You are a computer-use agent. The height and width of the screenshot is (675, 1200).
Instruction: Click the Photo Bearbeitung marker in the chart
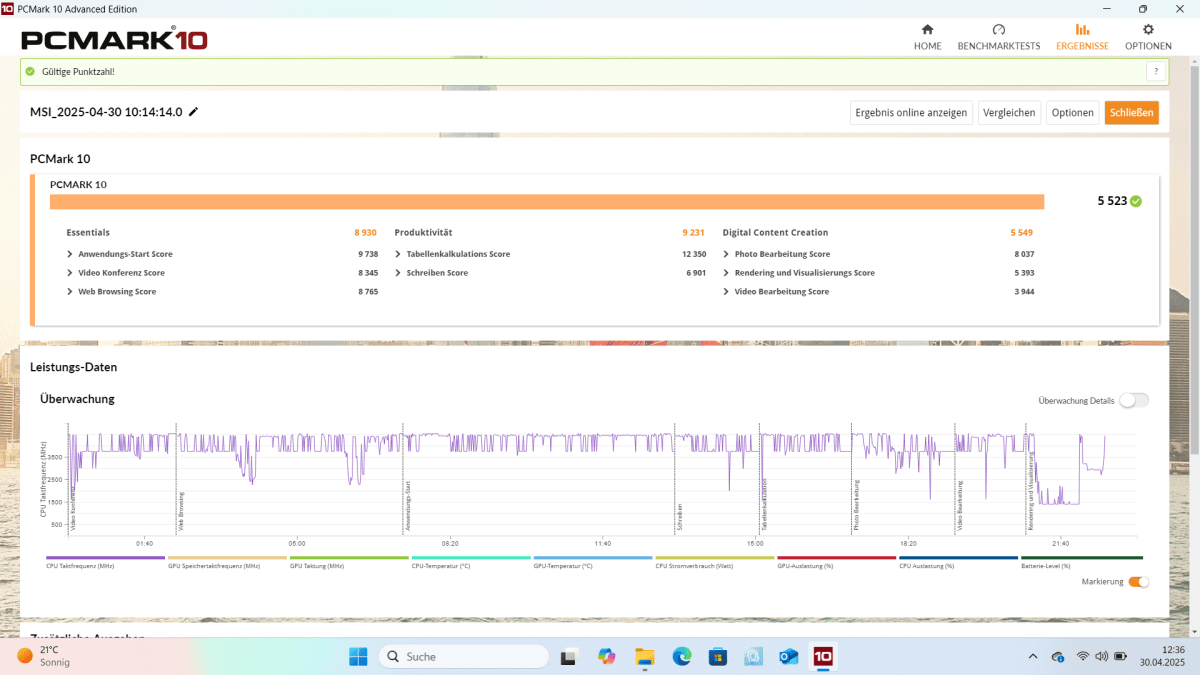click(x=856, y=505)
